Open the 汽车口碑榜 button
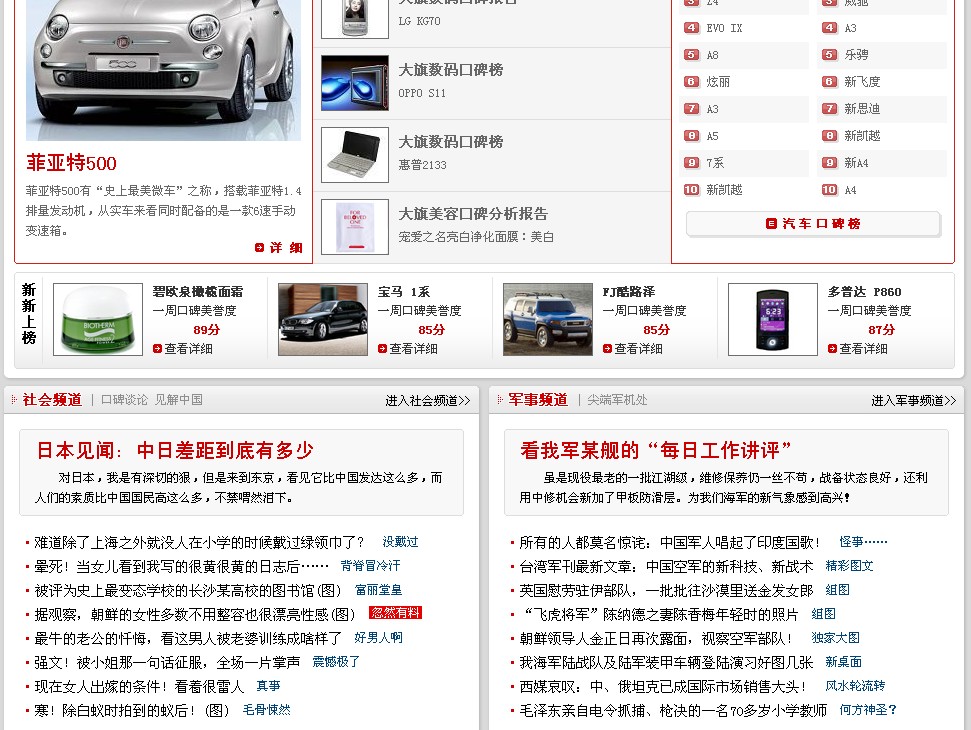 tap(813, 224)
